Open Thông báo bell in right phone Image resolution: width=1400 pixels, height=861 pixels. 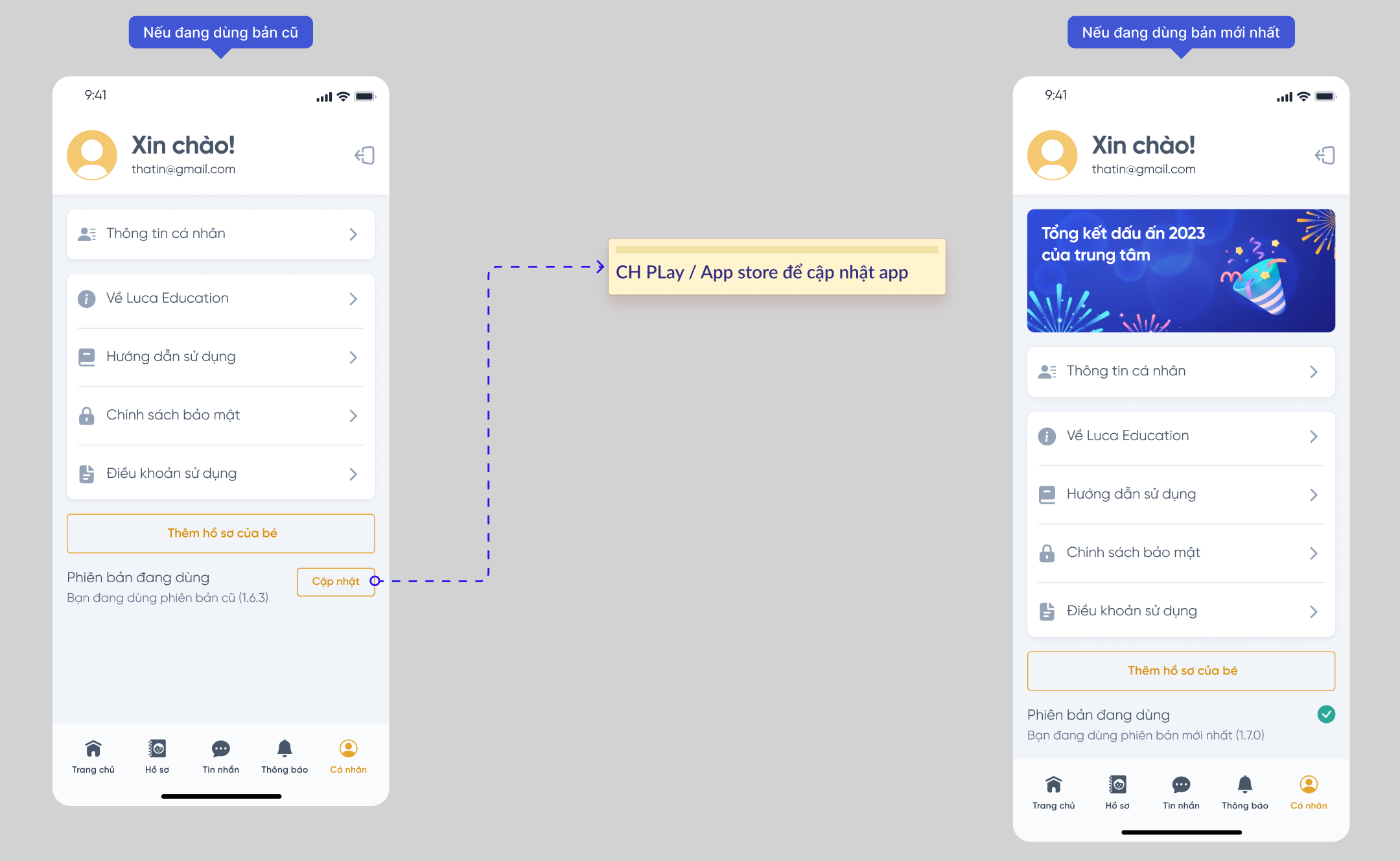tap(1244, 785)
